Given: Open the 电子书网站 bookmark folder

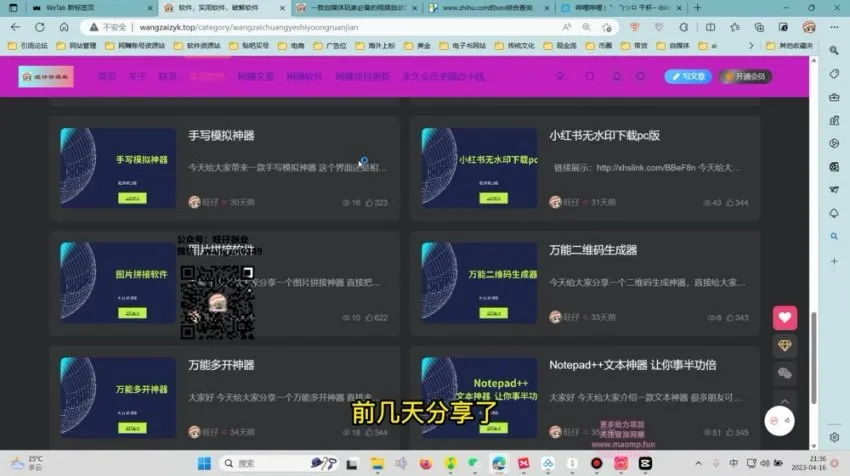Looking at the screenshot, I should click(462, 46).
